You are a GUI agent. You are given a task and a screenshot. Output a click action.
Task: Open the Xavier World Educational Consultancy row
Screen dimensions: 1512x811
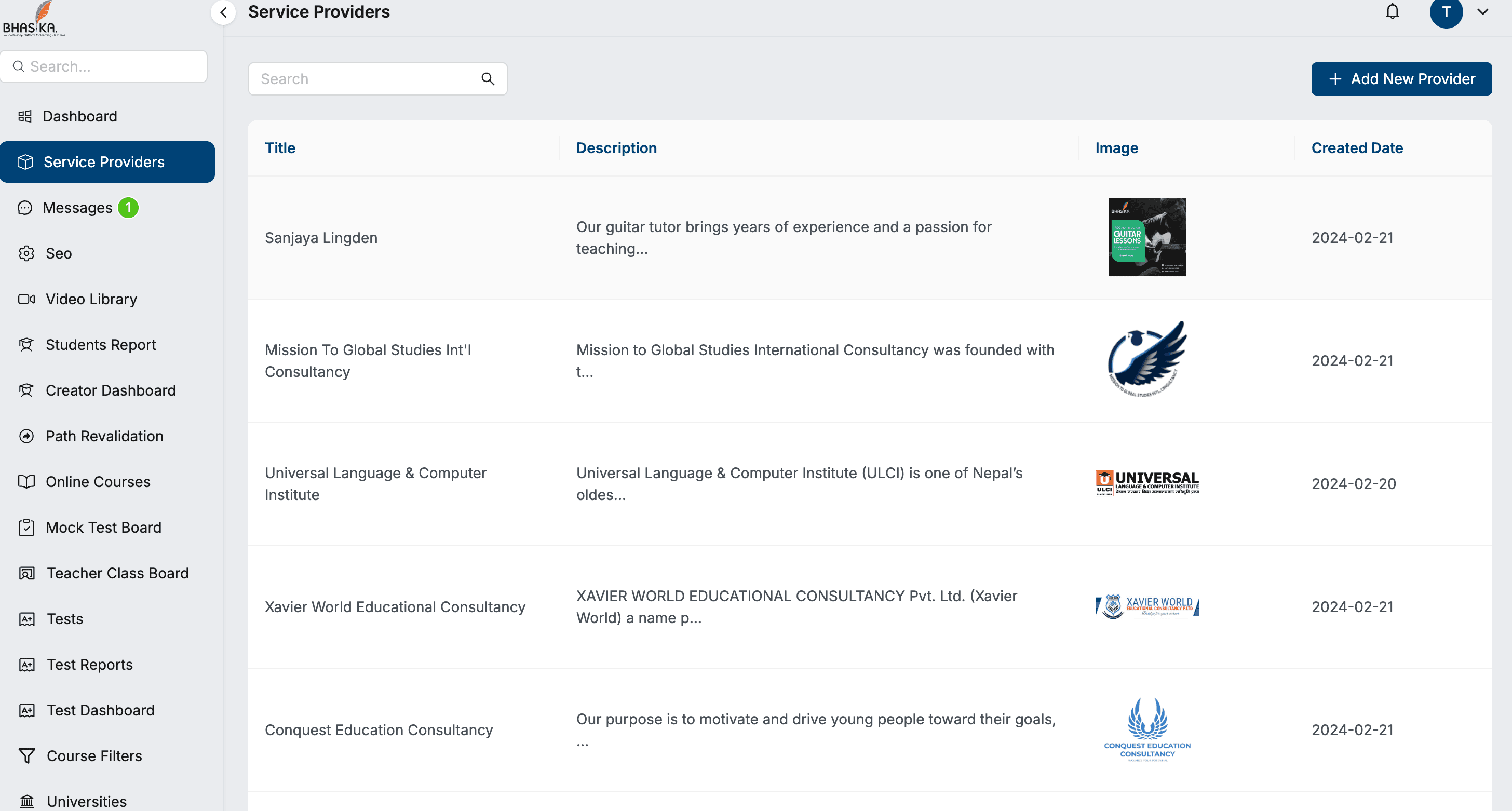395,607
